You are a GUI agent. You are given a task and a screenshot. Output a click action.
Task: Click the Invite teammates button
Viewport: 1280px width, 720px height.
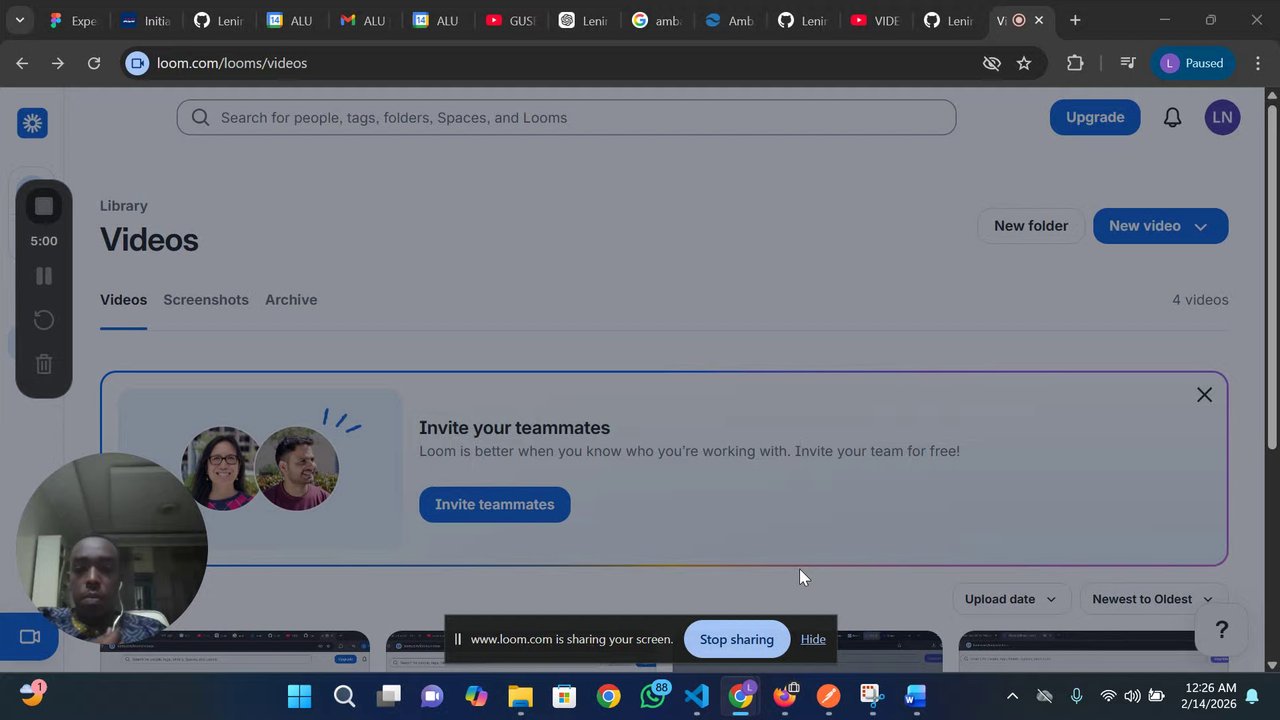494,504
